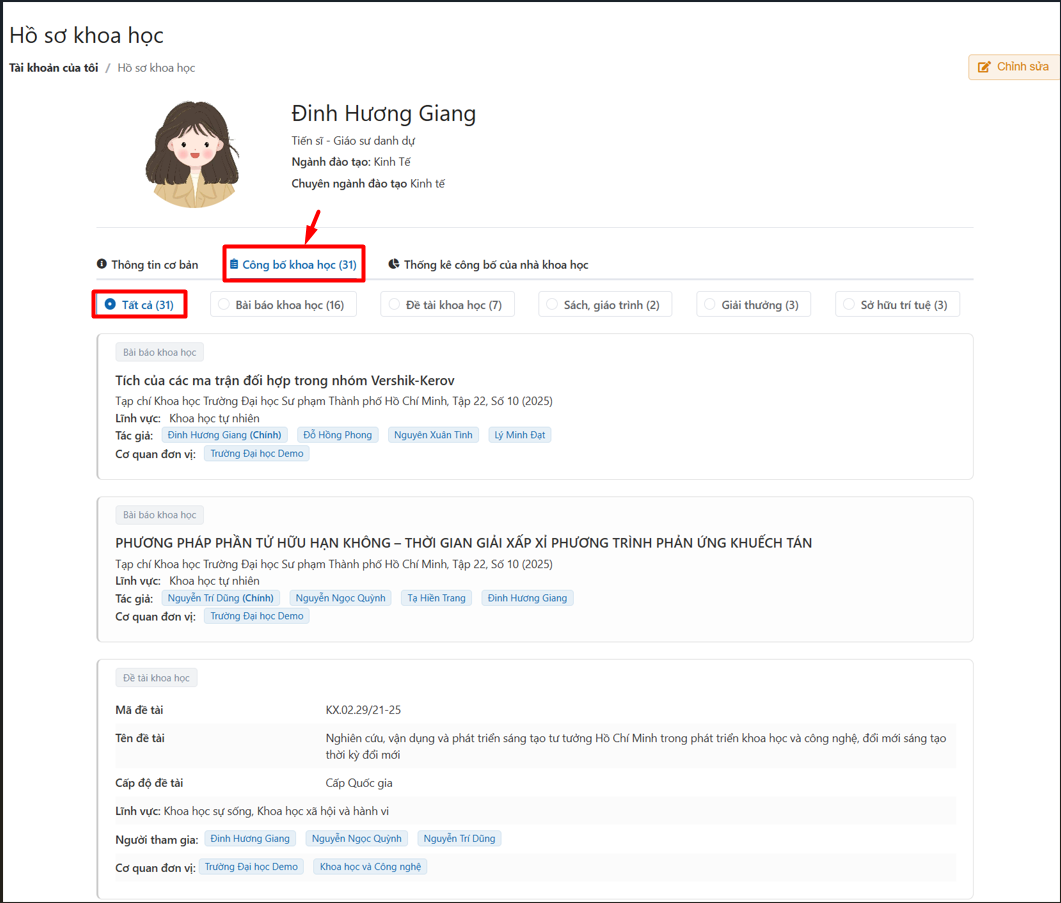Switch to Thống kê công bố của nhà khoa học tab

tap(495, 265)
